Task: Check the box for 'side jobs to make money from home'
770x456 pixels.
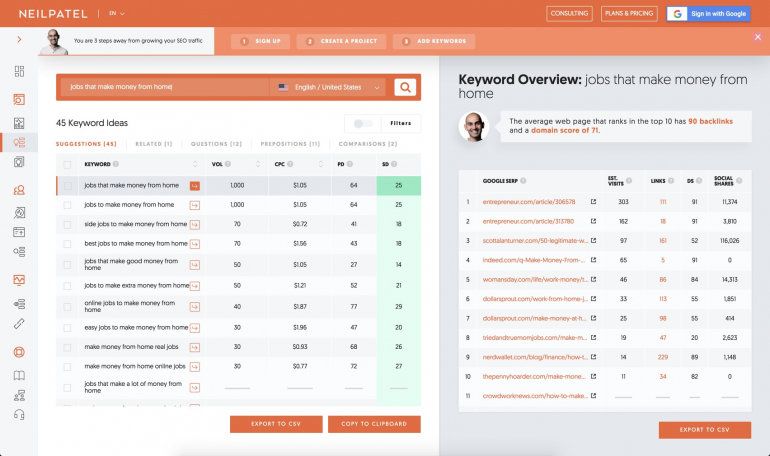Action: point(68,224)
